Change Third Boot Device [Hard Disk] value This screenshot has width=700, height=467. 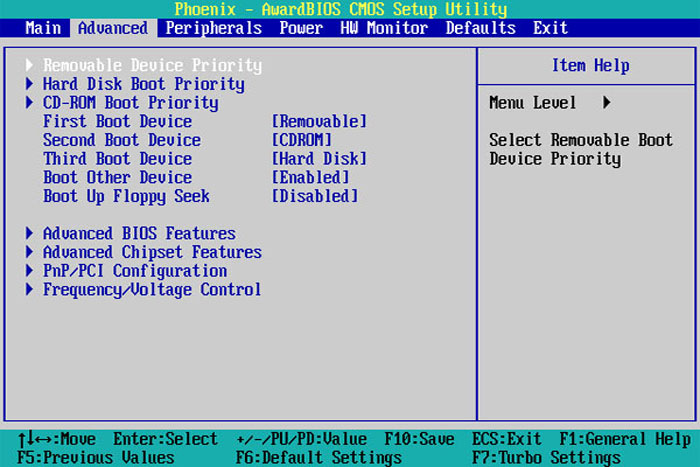tap(319, 159)
